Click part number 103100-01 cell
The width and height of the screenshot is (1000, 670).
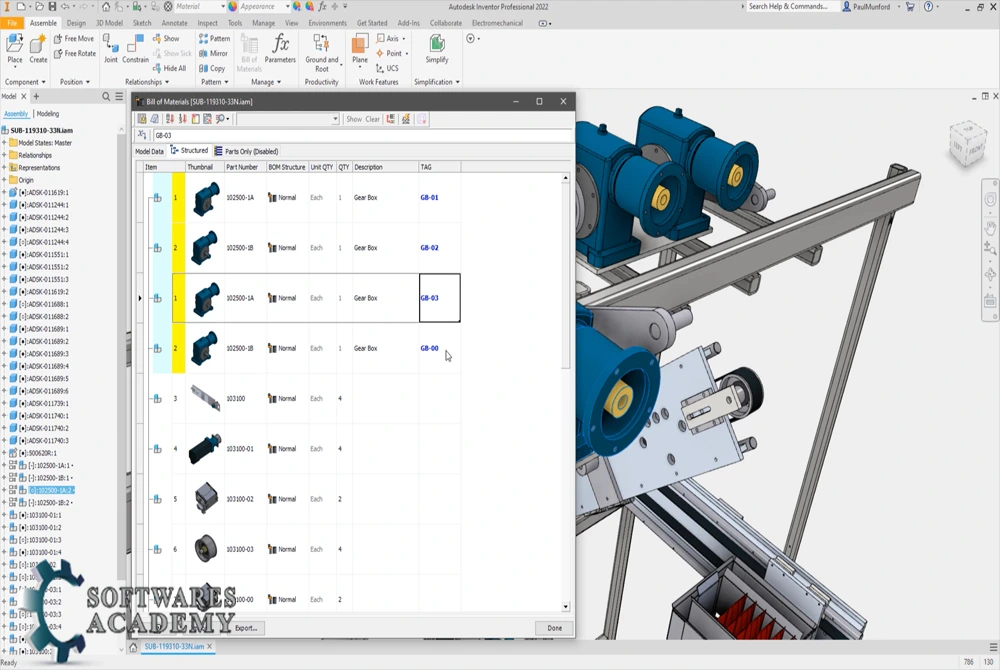click(245, 449)
